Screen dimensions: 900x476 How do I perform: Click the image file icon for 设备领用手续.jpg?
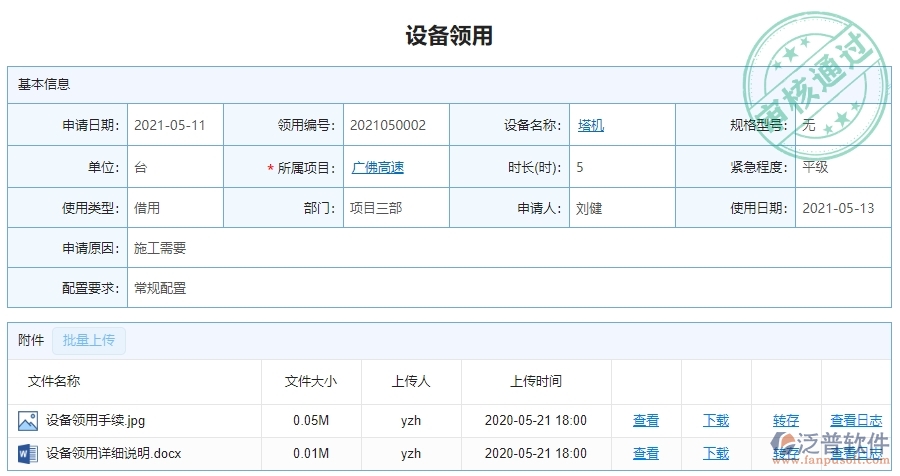point(28,421)
